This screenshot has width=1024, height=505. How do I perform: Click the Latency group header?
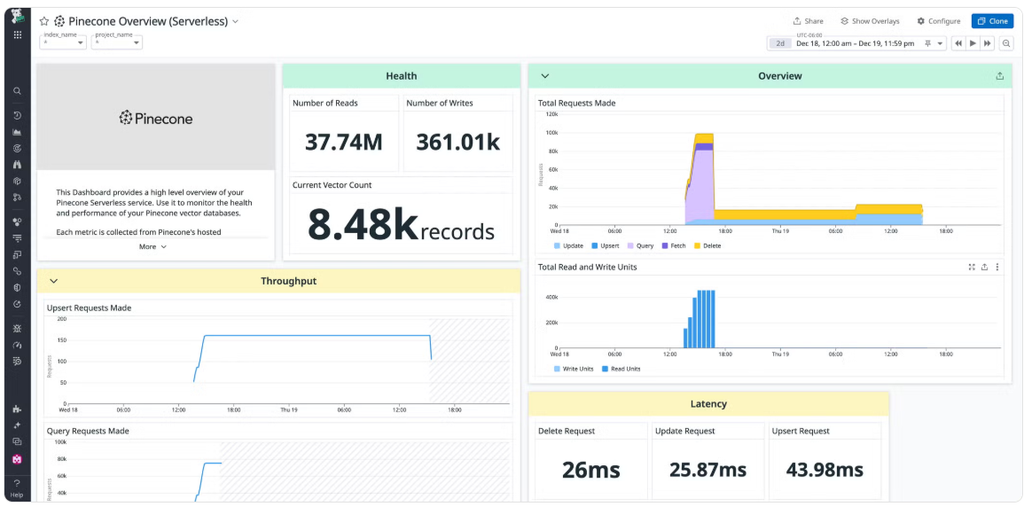[709, 404]
